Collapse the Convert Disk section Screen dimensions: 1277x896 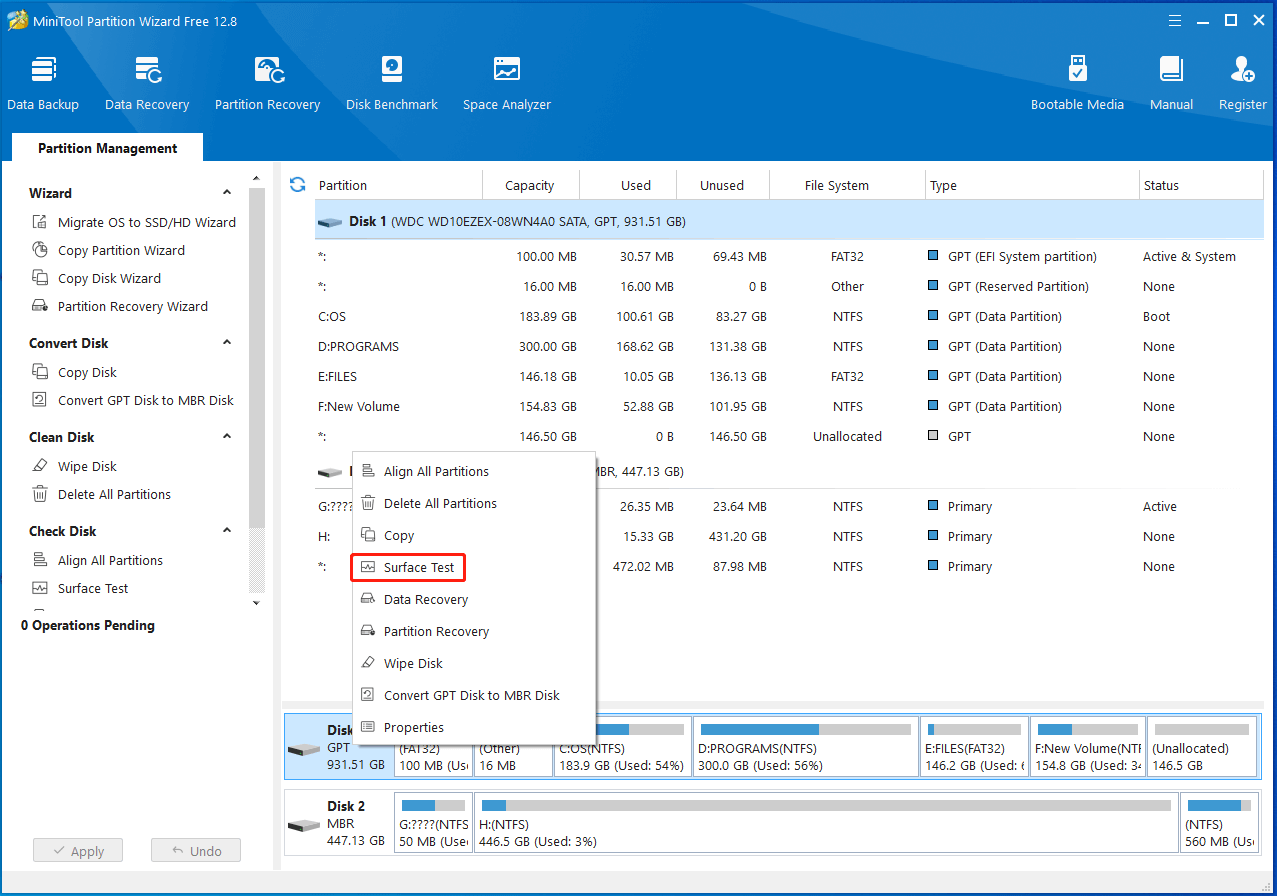tap(227, 342)
